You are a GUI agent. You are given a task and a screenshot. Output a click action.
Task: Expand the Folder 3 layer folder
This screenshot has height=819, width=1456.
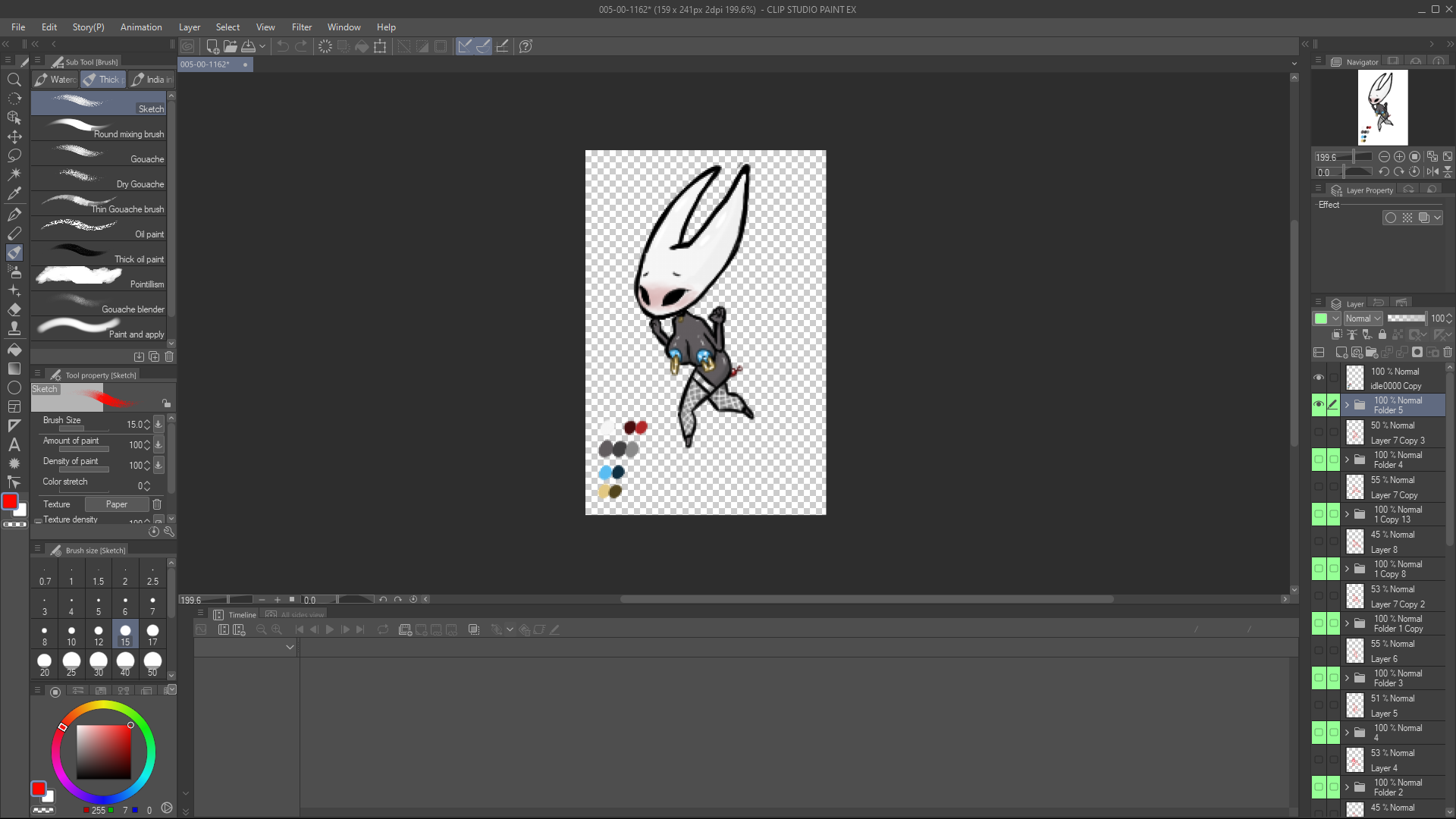point(1348,678)
